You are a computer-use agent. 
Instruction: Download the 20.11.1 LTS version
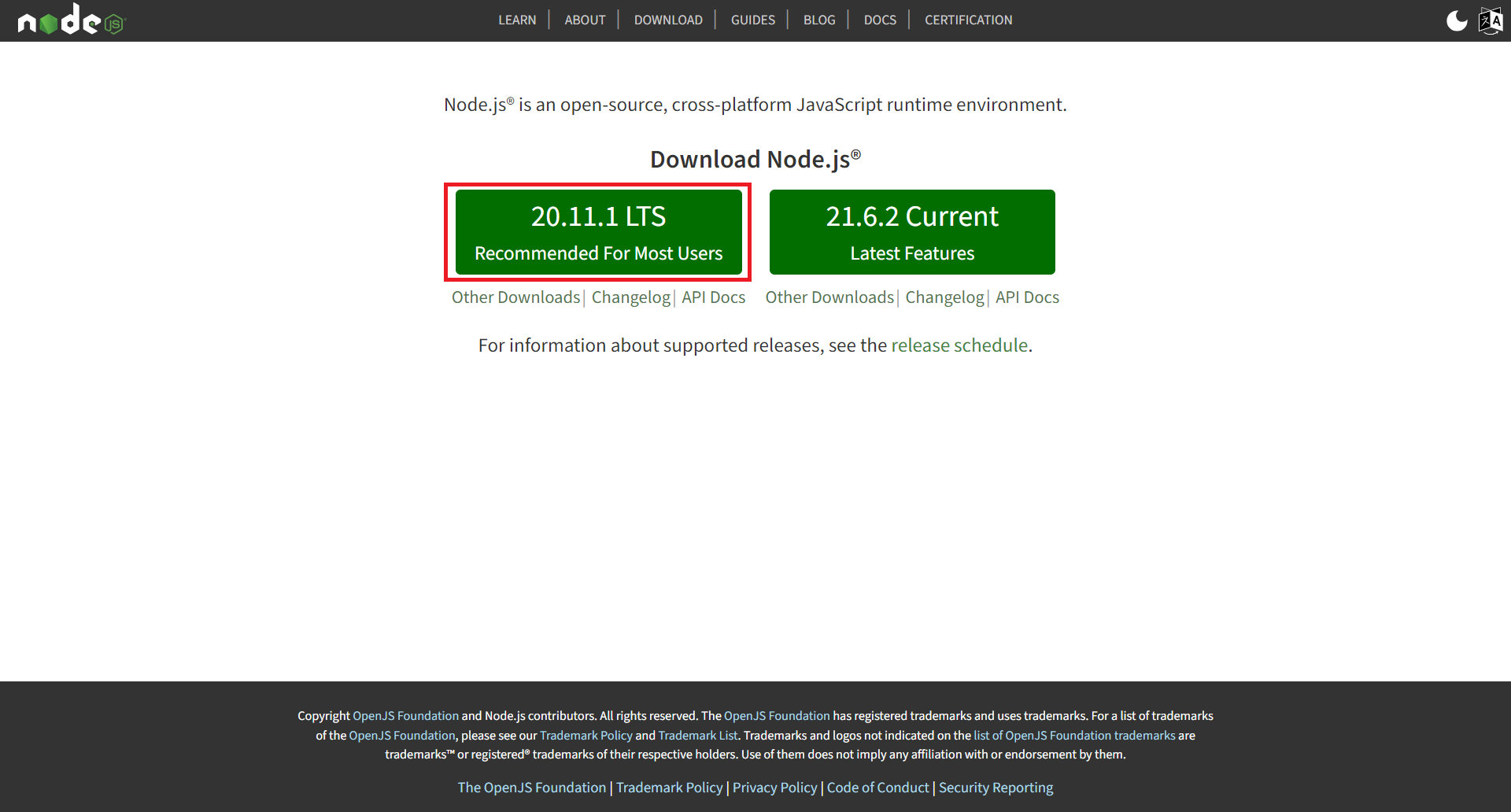(598, 231)
